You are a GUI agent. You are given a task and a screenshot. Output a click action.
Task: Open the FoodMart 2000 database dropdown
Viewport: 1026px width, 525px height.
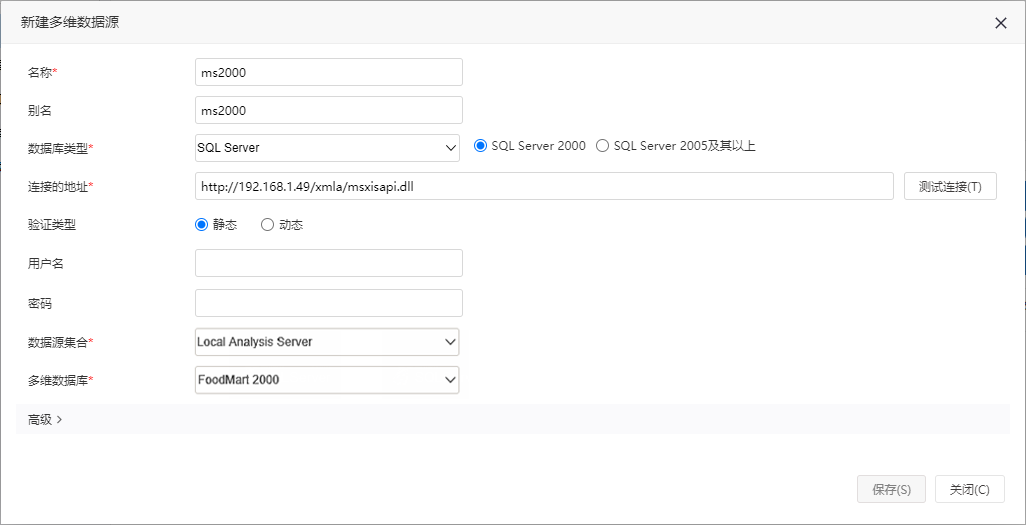click(327, 379)
